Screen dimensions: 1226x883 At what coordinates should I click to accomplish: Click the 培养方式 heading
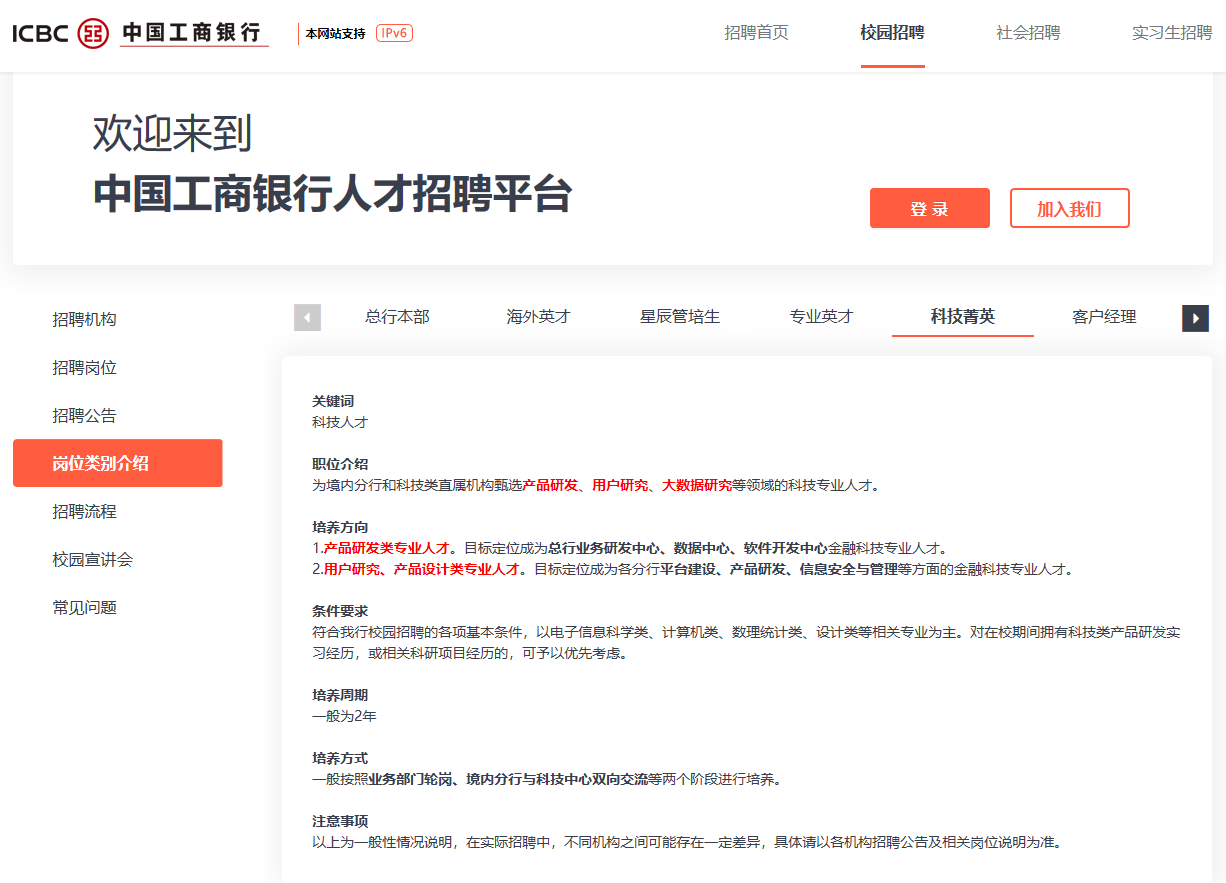click(340, 758)
